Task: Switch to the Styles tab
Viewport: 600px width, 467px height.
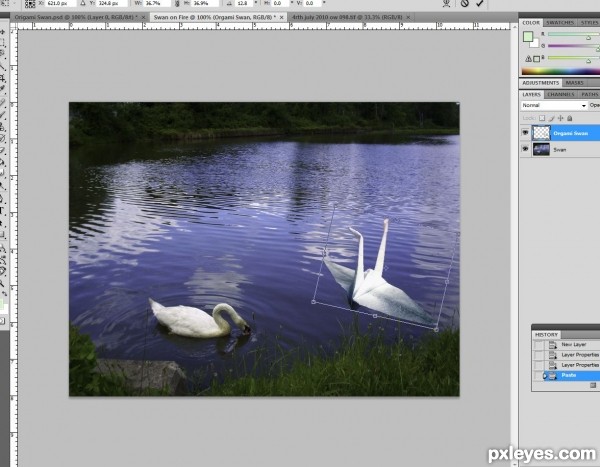Action: pyautogui.click(x=589, y=23)
